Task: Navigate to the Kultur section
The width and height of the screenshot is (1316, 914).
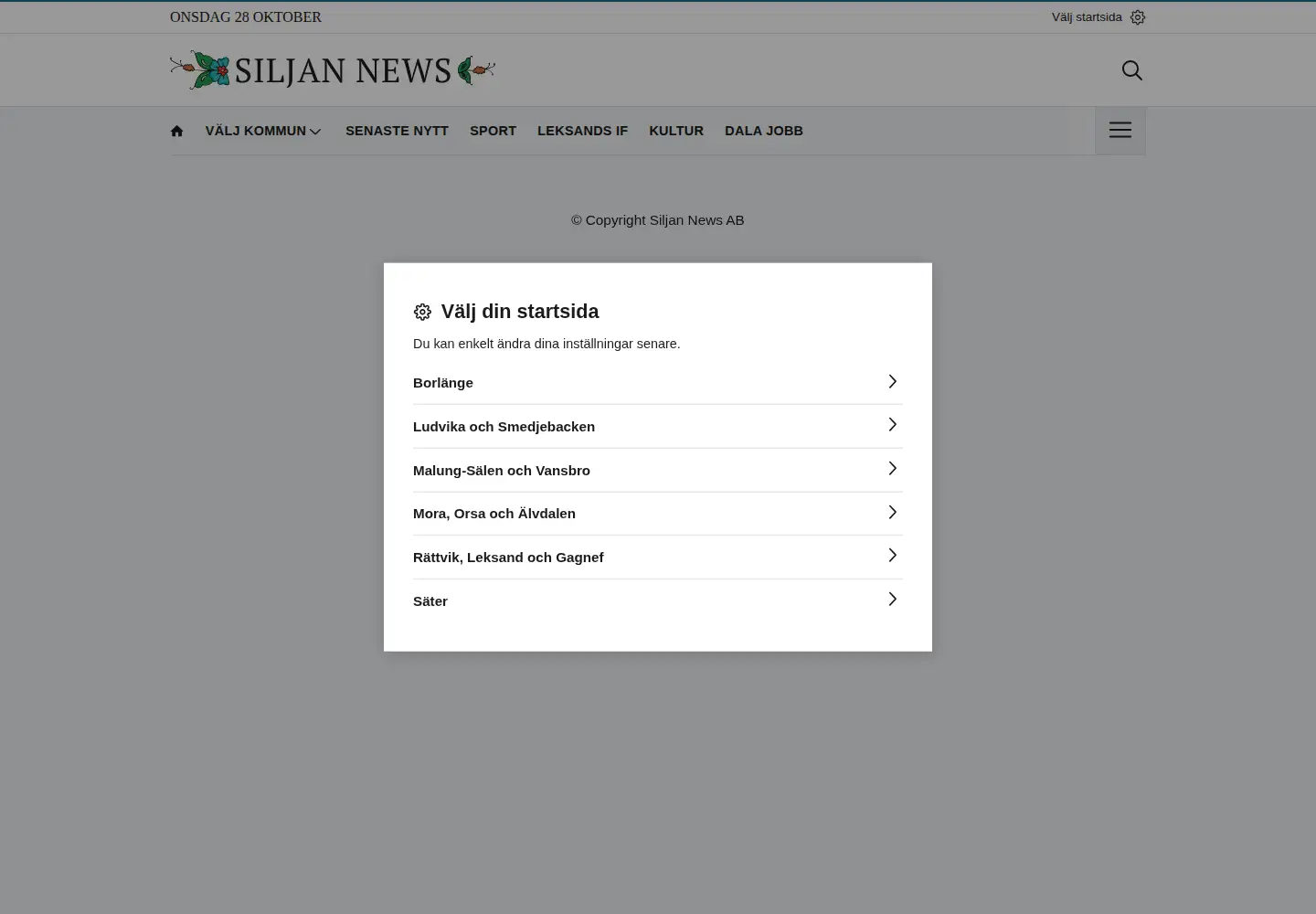Action: pyautogui.click(x=676, y=131)
